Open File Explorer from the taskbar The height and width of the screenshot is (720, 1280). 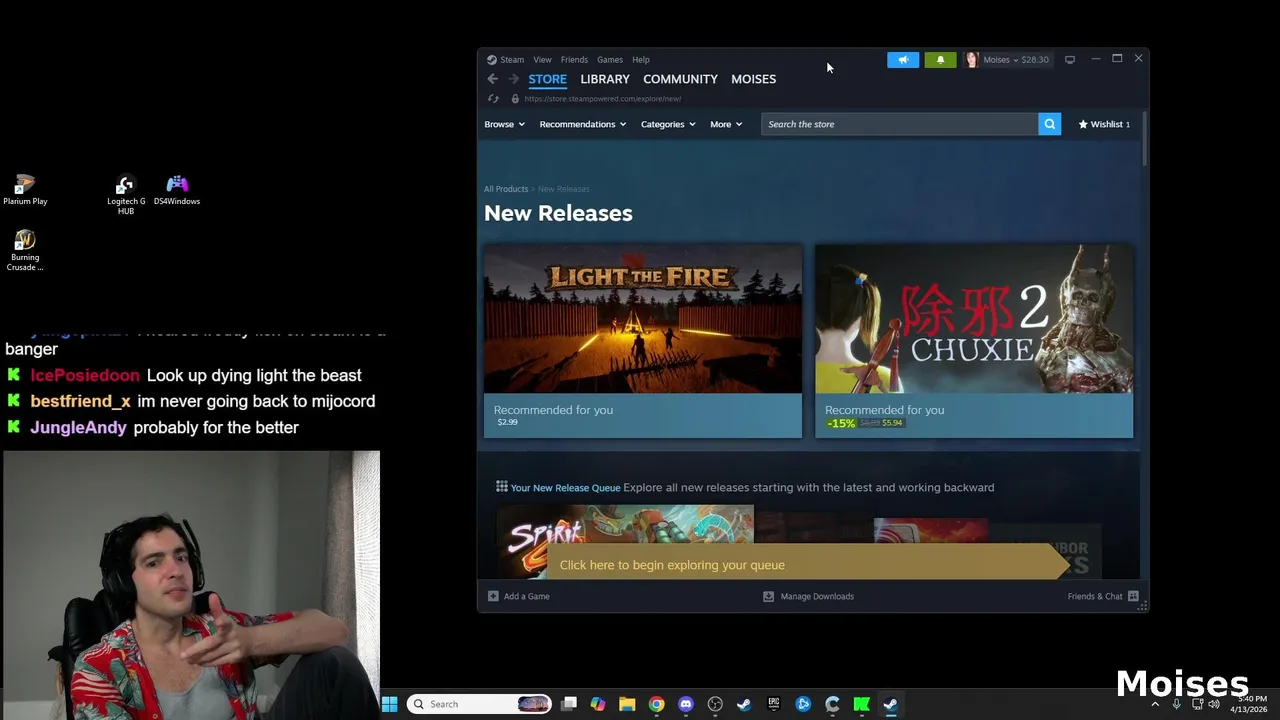click(x=627, y=704)
